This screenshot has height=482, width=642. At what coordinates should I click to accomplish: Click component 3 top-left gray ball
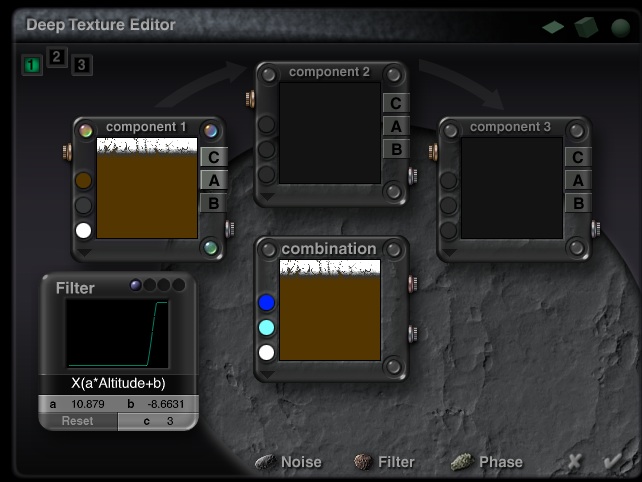point(450,131)
